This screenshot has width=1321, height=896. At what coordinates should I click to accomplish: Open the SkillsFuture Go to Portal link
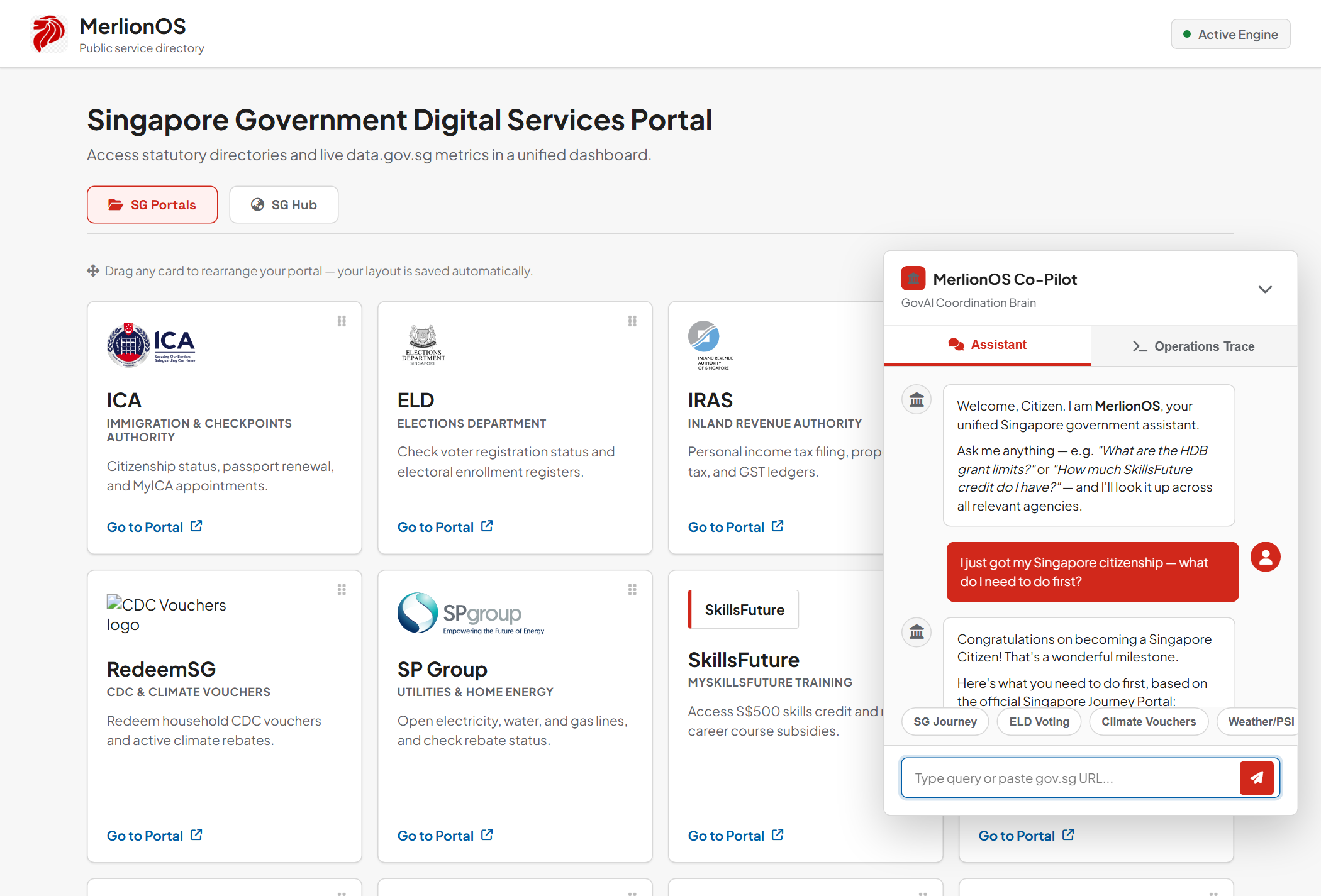point(736,836)
